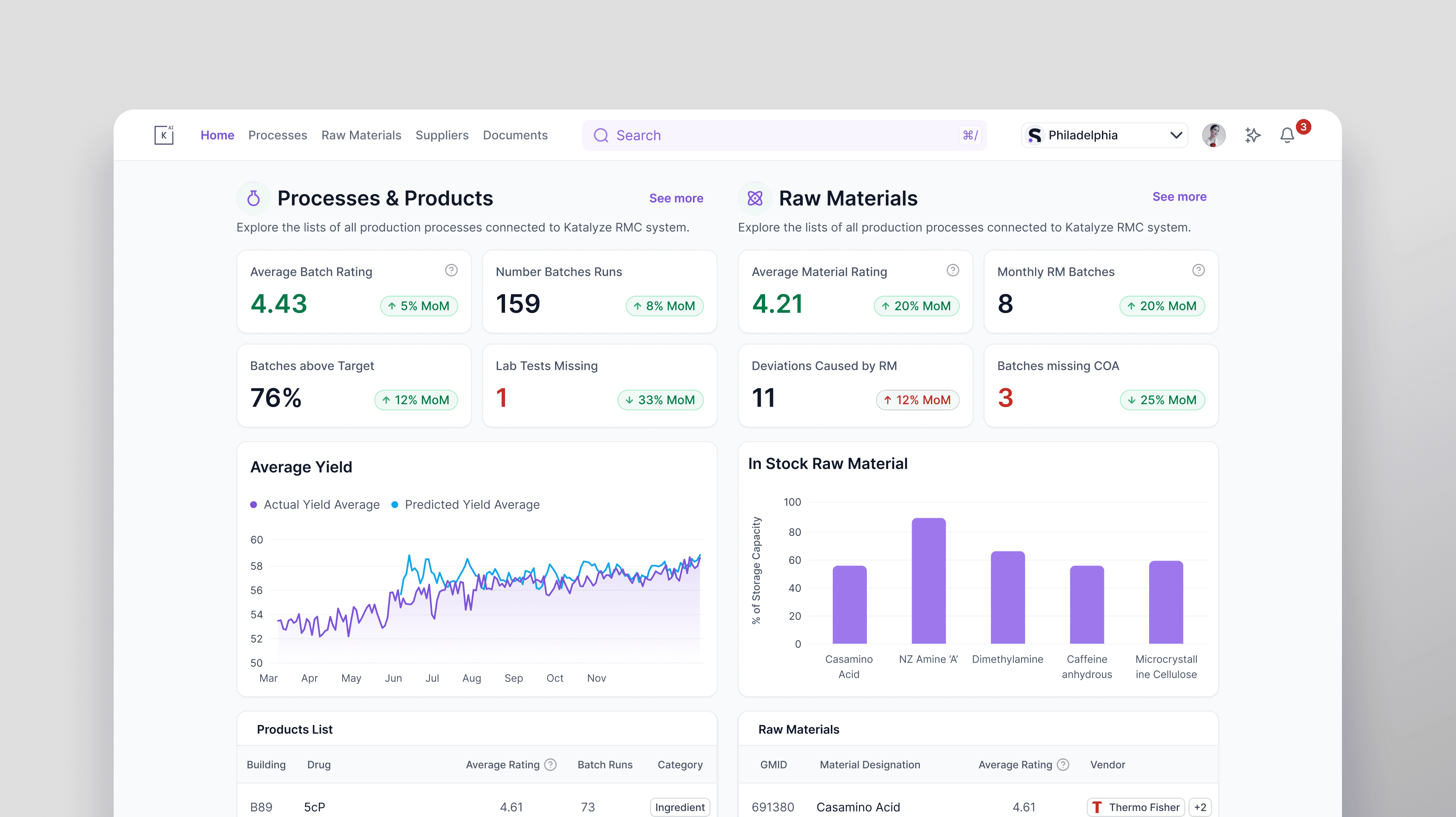Click the Katalyze K logo icon
1456x817 pixels.
[164, 135]
